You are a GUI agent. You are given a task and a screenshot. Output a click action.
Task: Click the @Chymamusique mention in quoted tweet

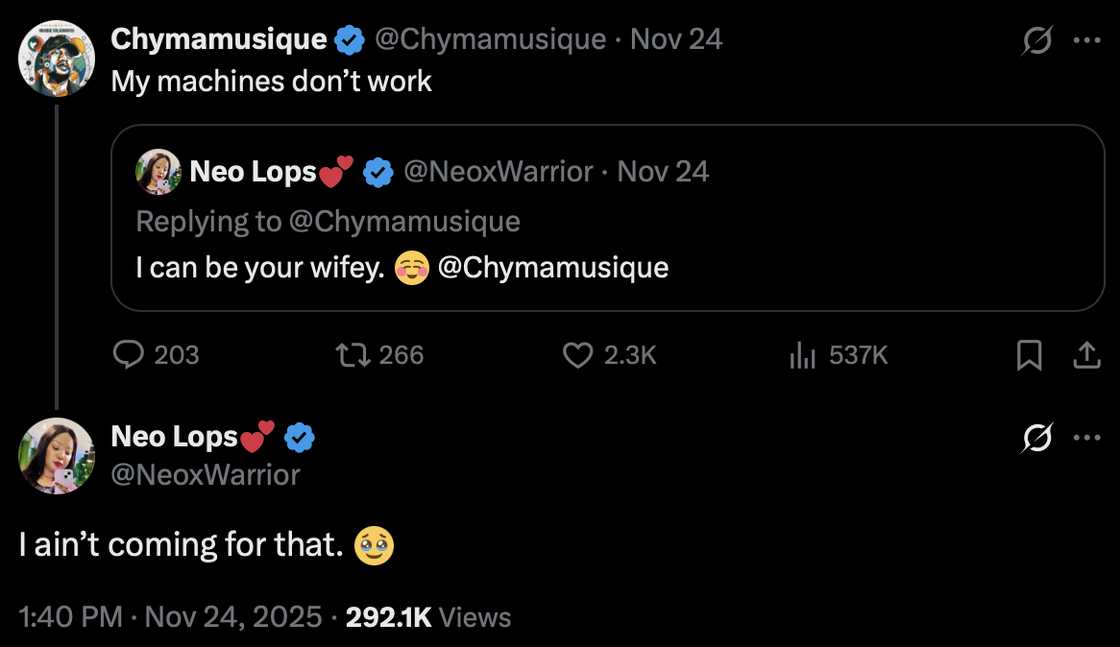pyautogui.click(x=553, y=268)
